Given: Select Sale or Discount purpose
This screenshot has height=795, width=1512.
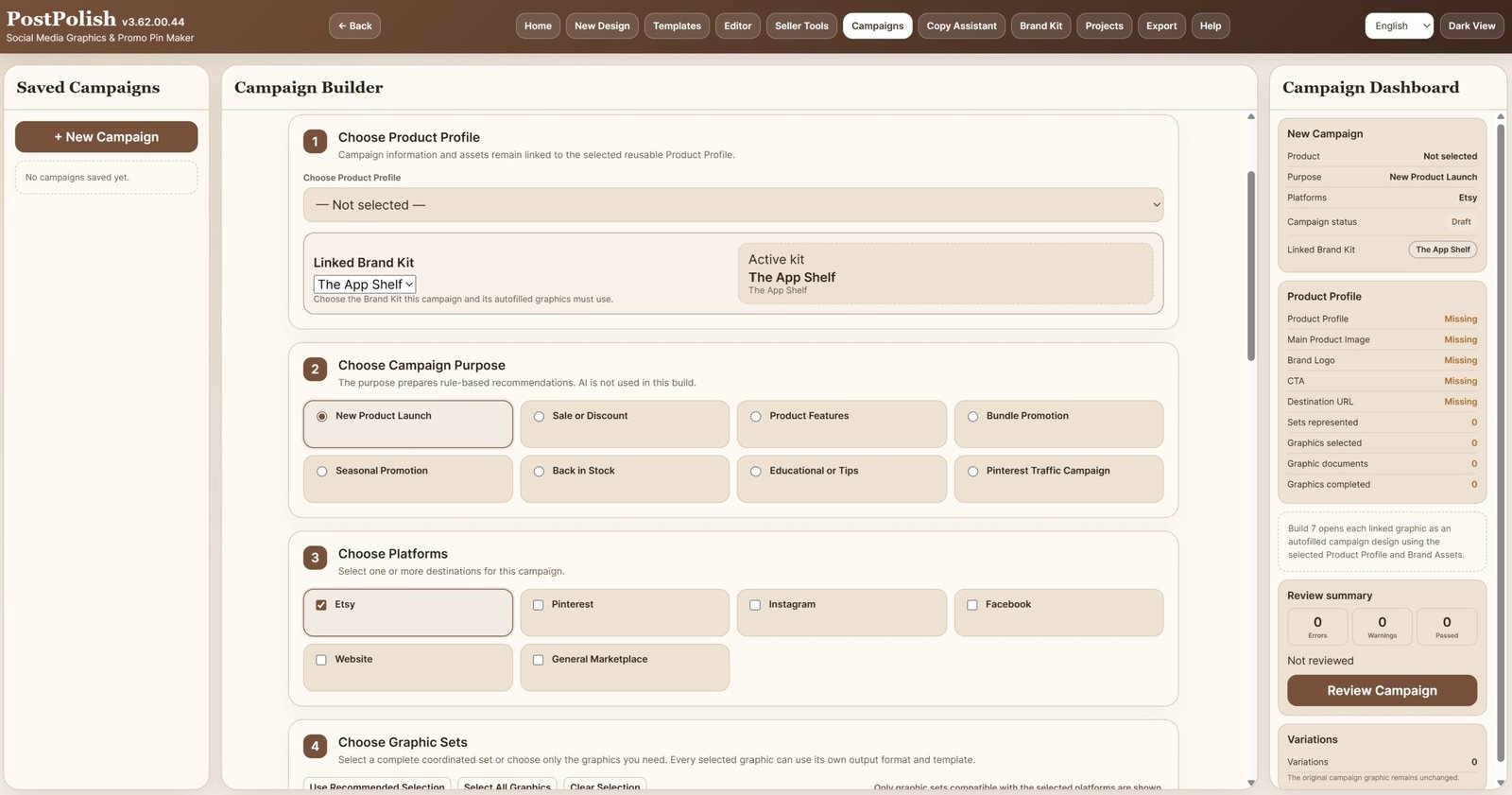Looking at the screenshot, I should [624, 423].
